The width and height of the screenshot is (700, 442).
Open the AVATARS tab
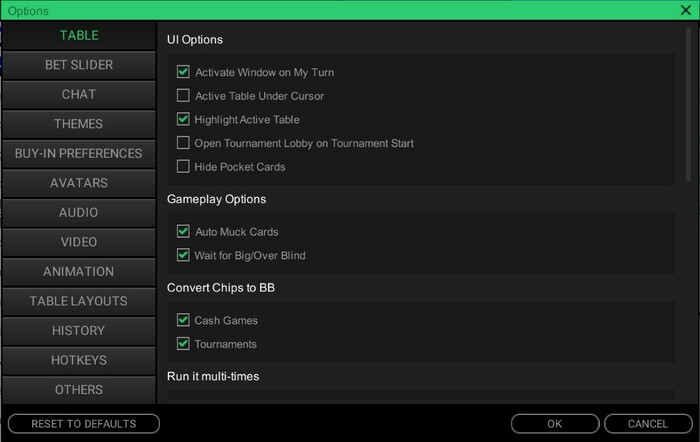(79, 183)
